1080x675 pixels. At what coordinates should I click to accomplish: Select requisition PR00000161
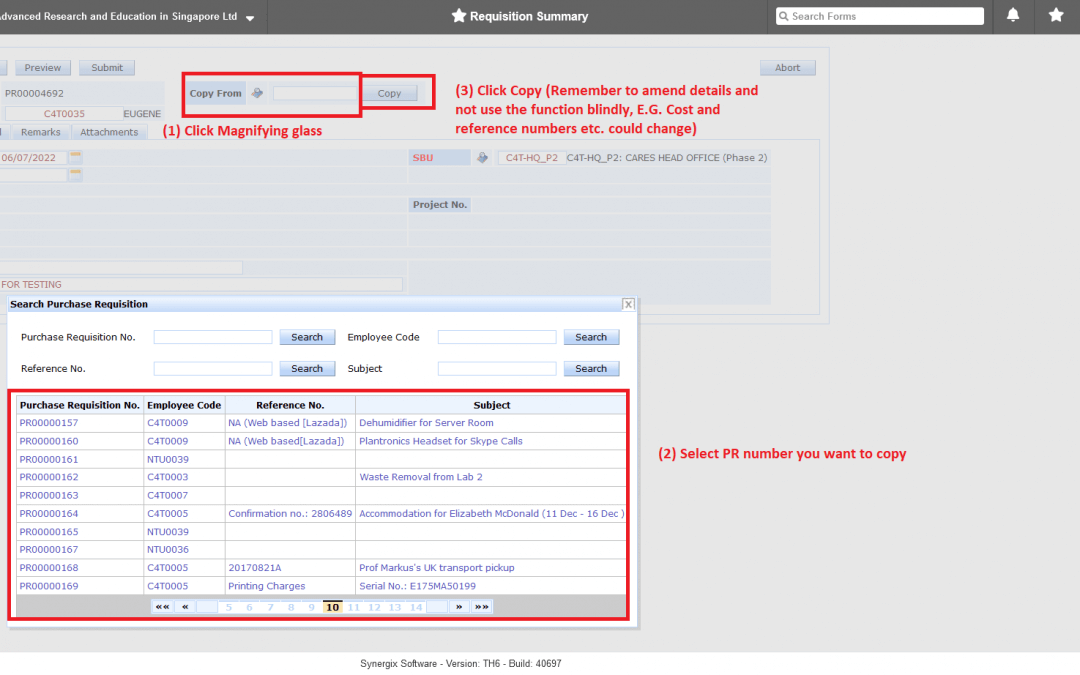(x=49, y=459)
